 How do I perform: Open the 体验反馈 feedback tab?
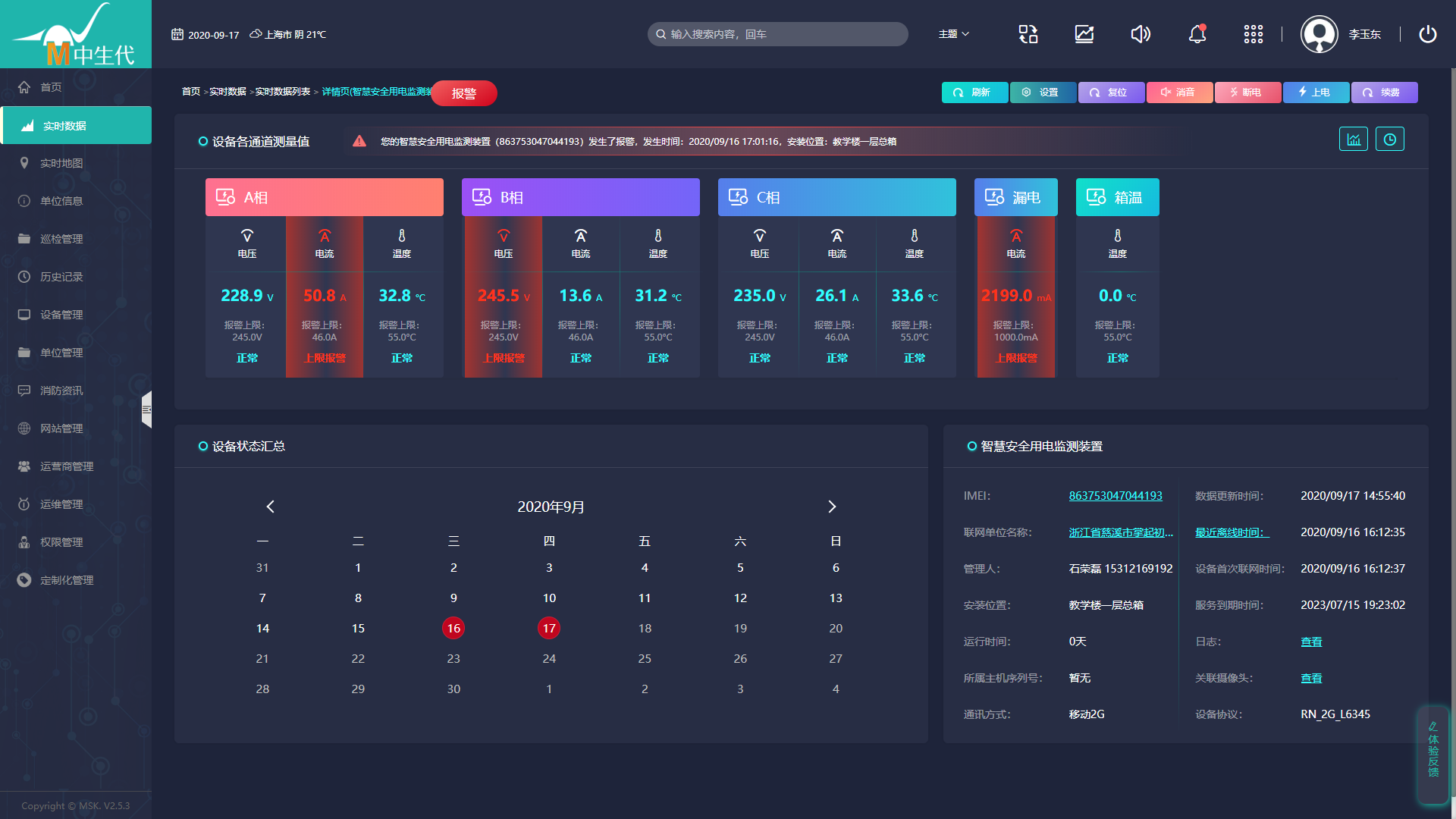[x=1432, y=752]
